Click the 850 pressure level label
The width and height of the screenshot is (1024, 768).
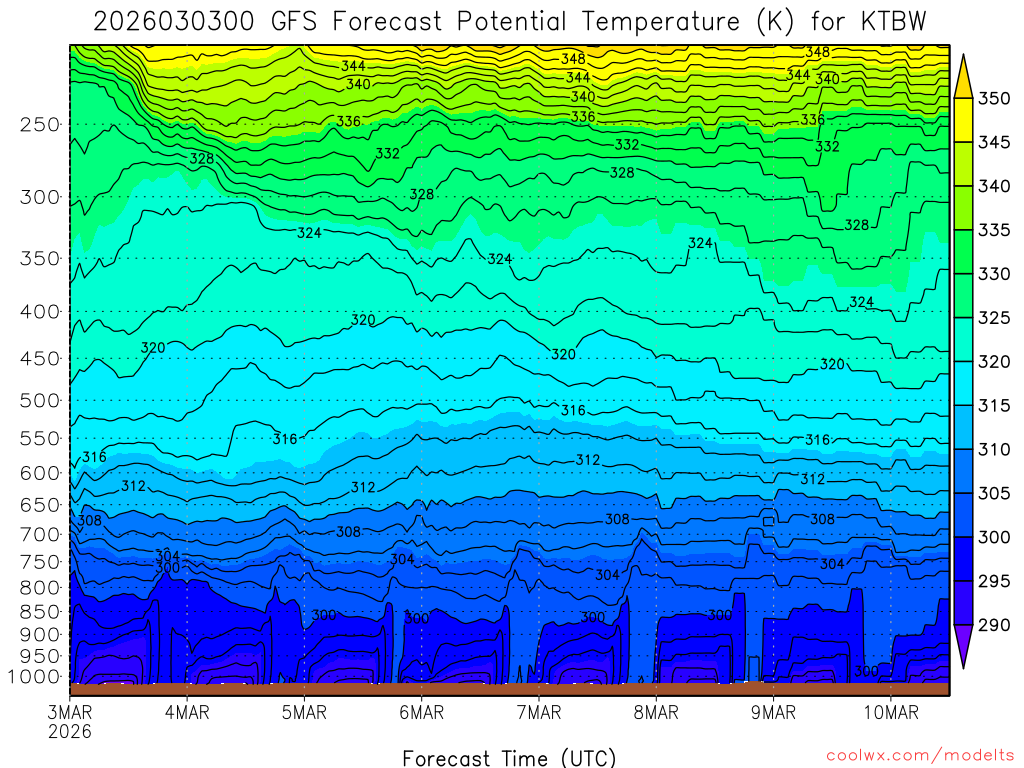(40, 612)
